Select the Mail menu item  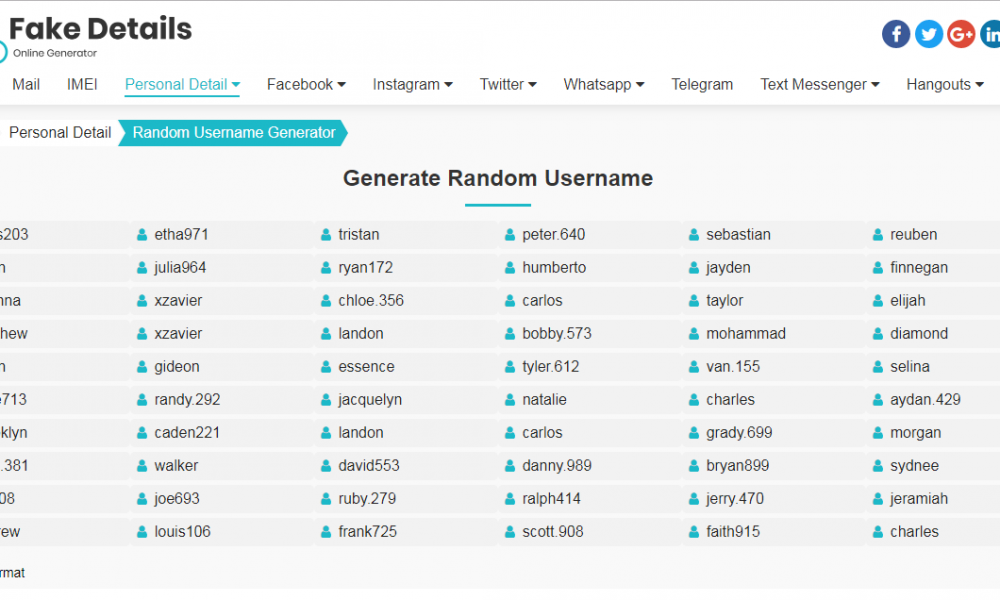click(x=25, y=85)
